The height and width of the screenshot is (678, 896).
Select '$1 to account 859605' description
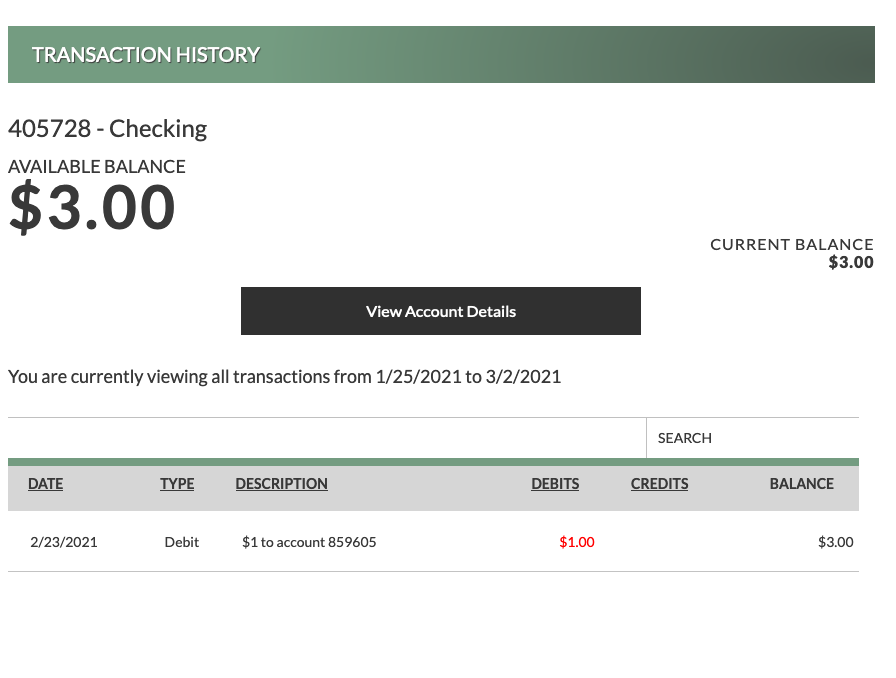coord(309,542)
